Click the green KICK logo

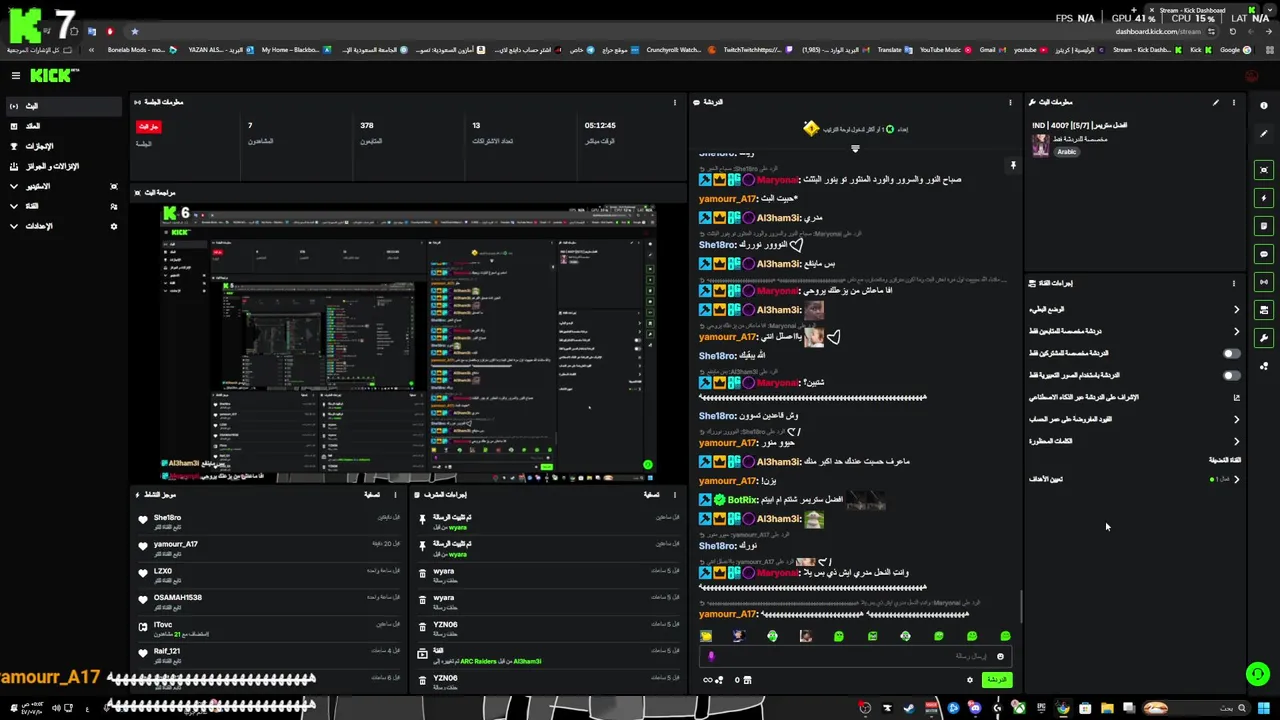tap(53, 76)
